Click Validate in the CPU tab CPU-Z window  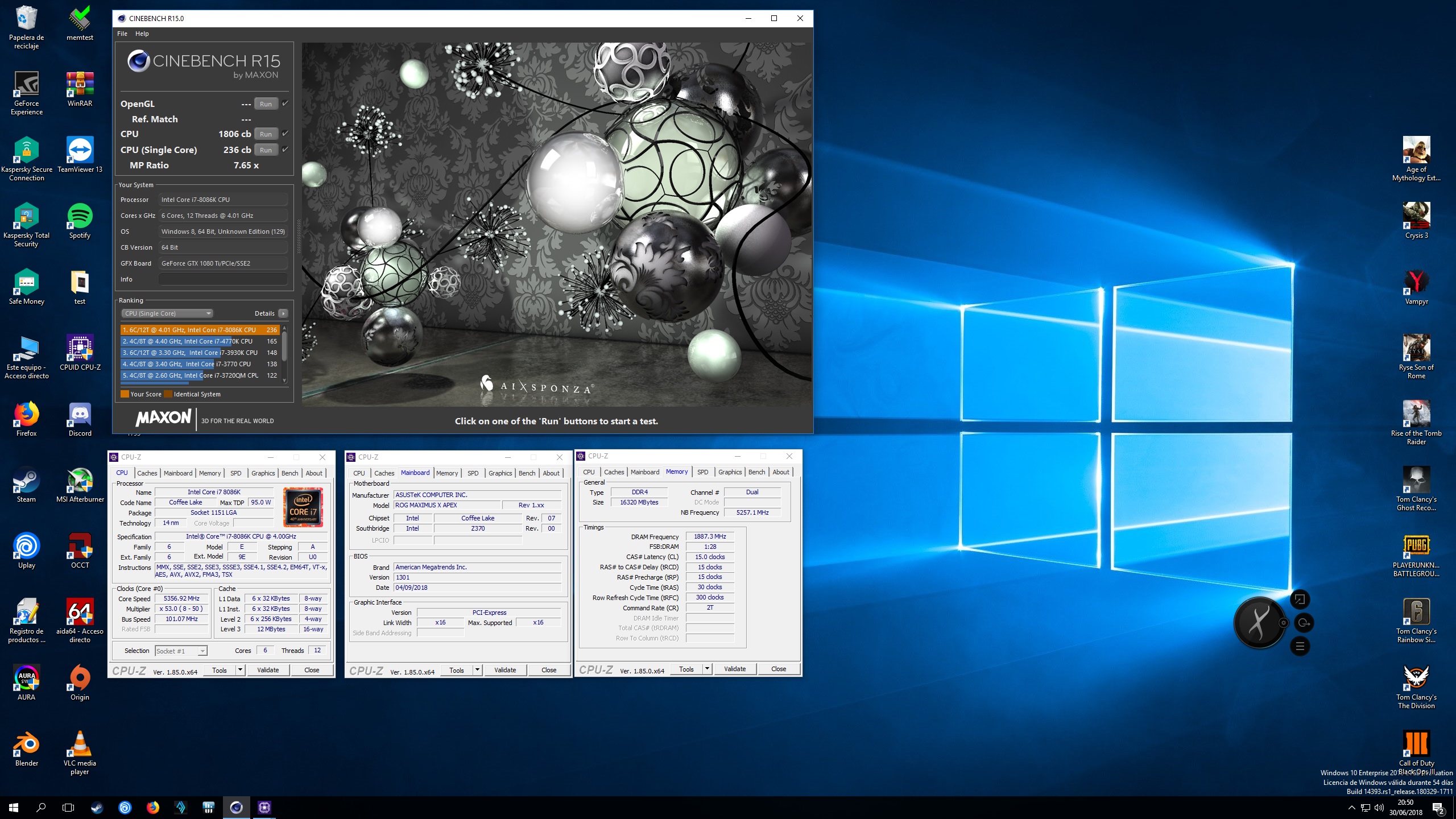click(268, 670)
